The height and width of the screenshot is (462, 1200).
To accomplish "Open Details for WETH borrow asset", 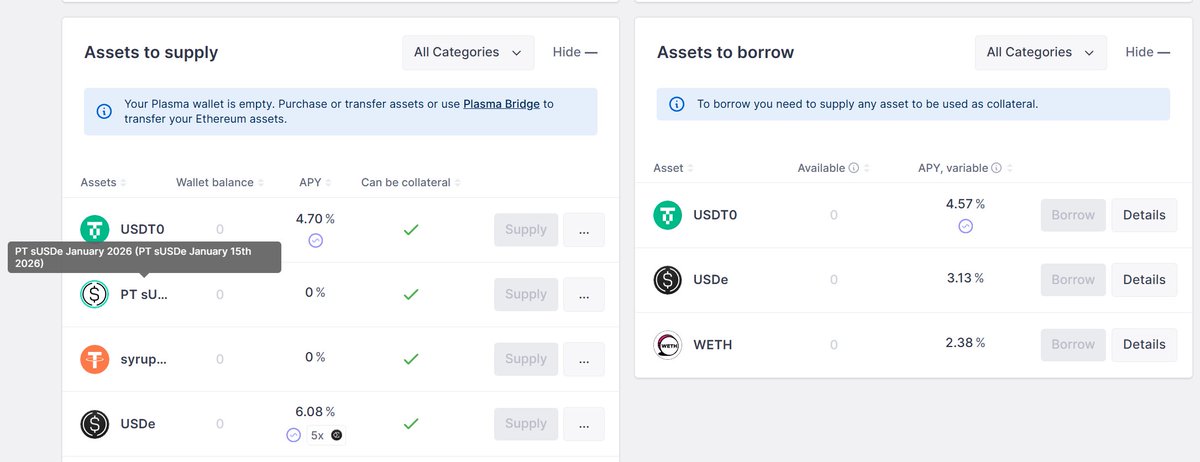I will (1144, 344).
